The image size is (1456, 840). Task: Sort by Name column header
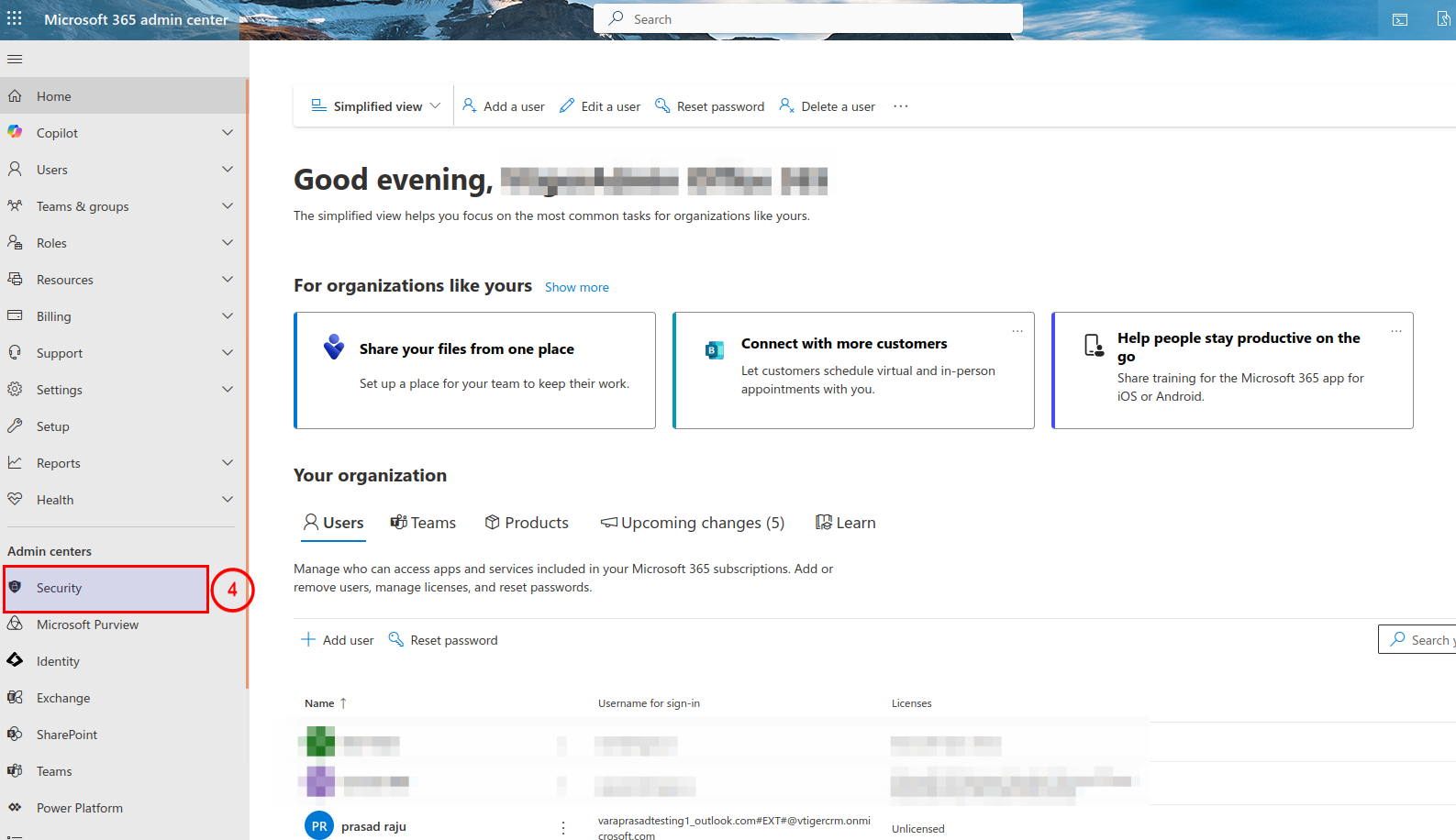[x=326, y=703]
